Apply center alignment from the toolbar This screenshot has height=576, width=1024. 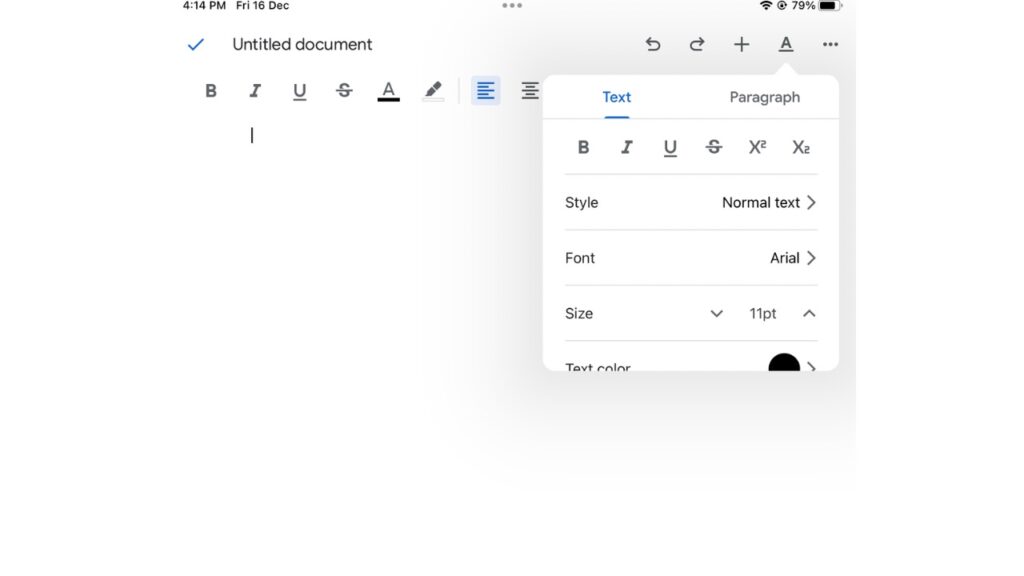(x=530, y=90)
